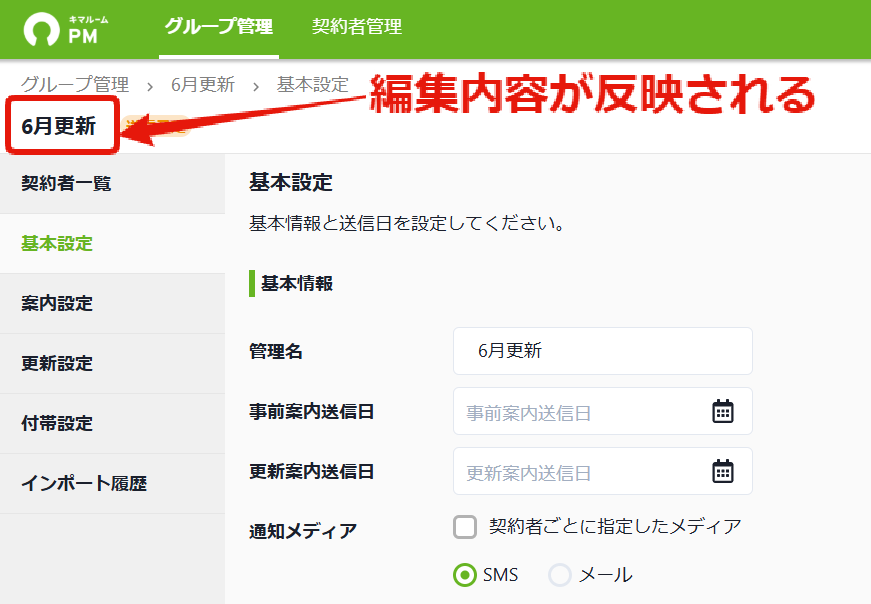Click the 通知メディア label
871x604 pixels.
303,531
